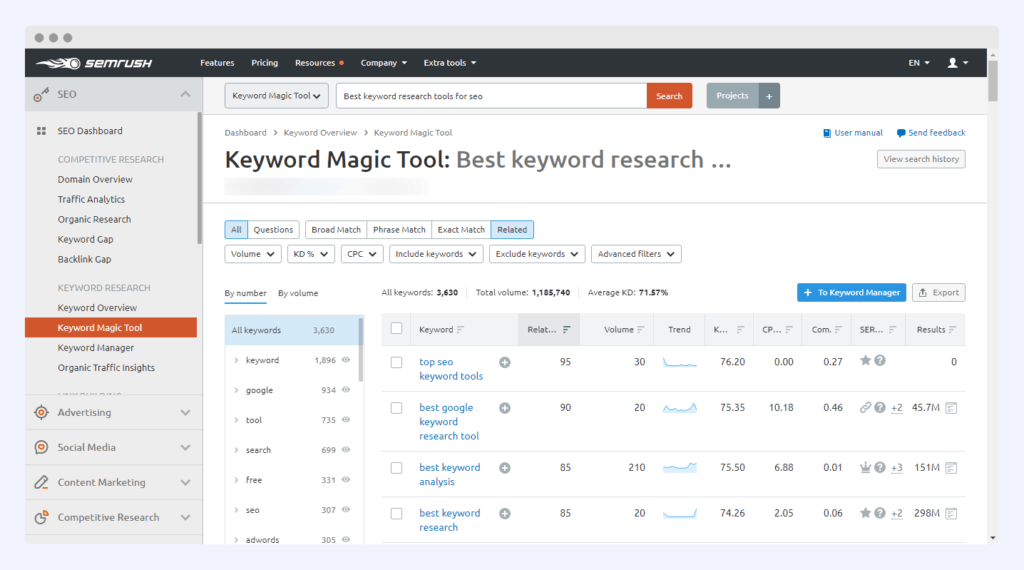
Task: Click link SERP feature icon for 'best google keyword research tool'
Action: pyautogui.click(x=865, y=407)
